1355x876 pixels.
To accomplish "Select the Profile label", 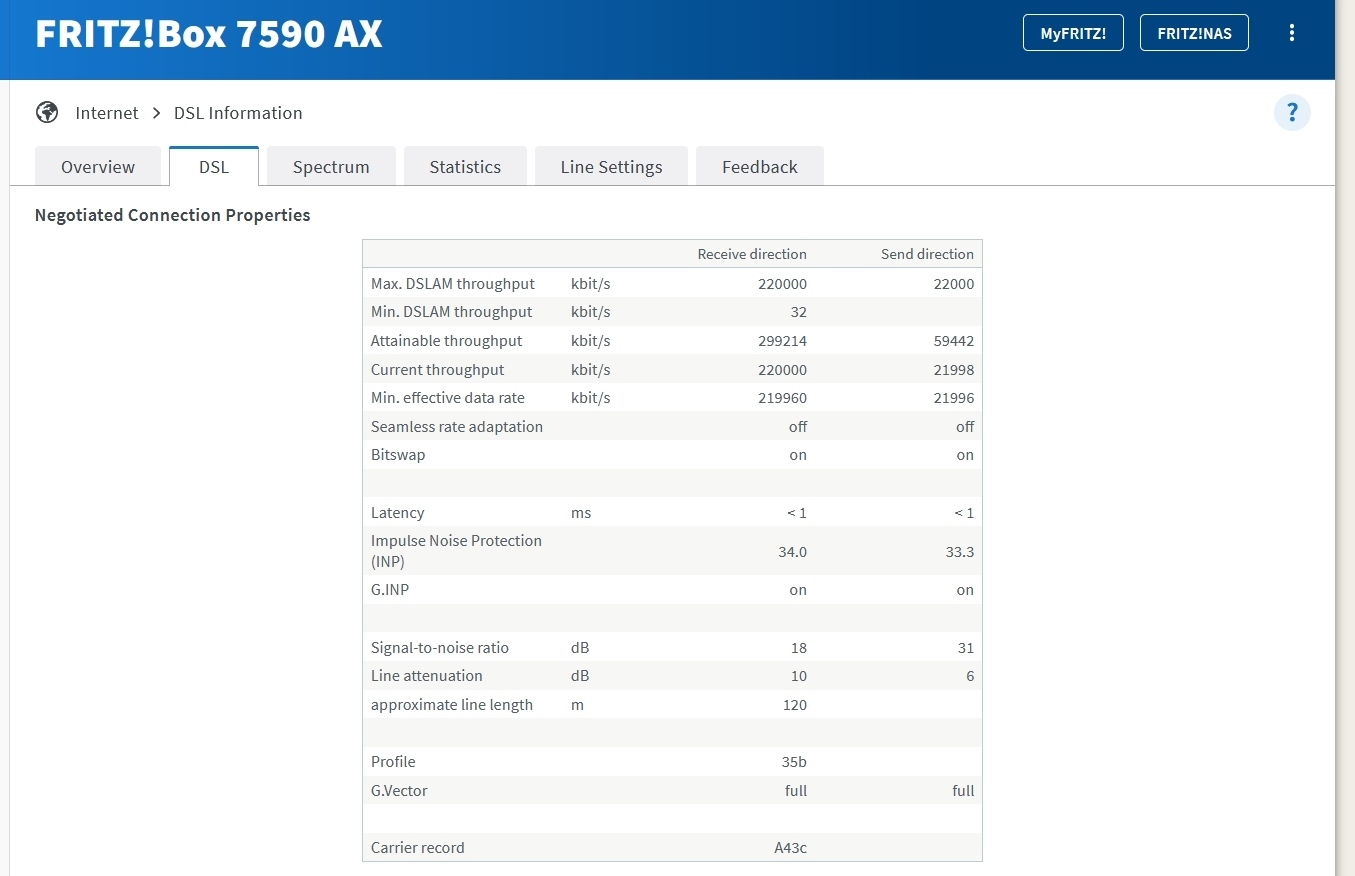I will pos(393,762).
